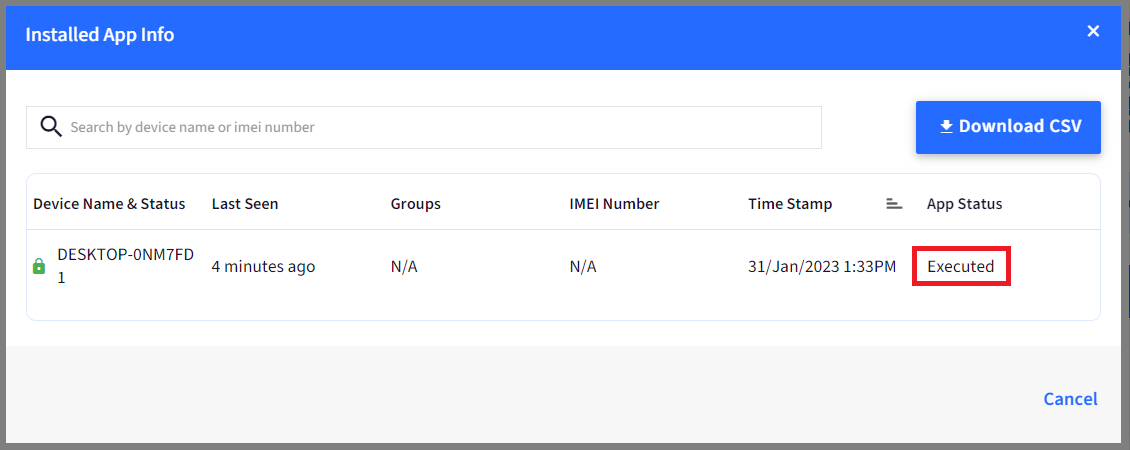Image resolution: width=1130 pixels, height=450 pixels.
Task: Sort by Time Stamp using the sort icon
Action: coord(894,204)
